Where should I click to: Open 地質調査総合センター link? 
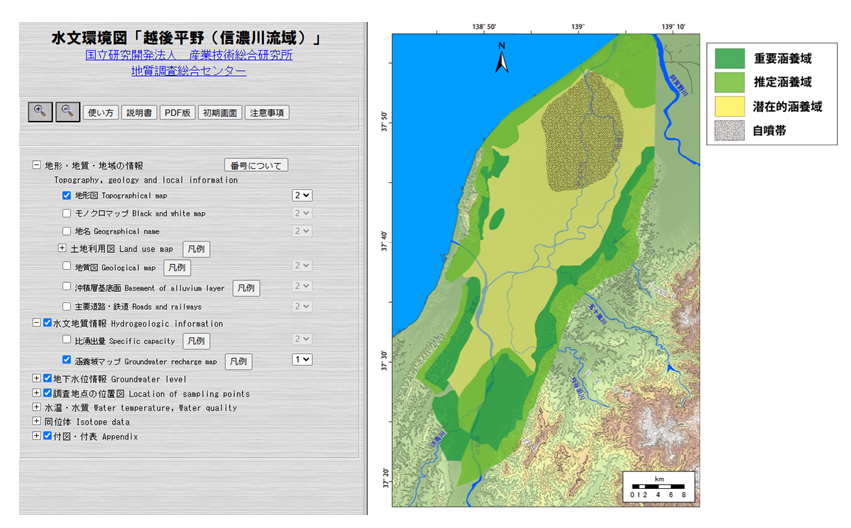point(189,71)
